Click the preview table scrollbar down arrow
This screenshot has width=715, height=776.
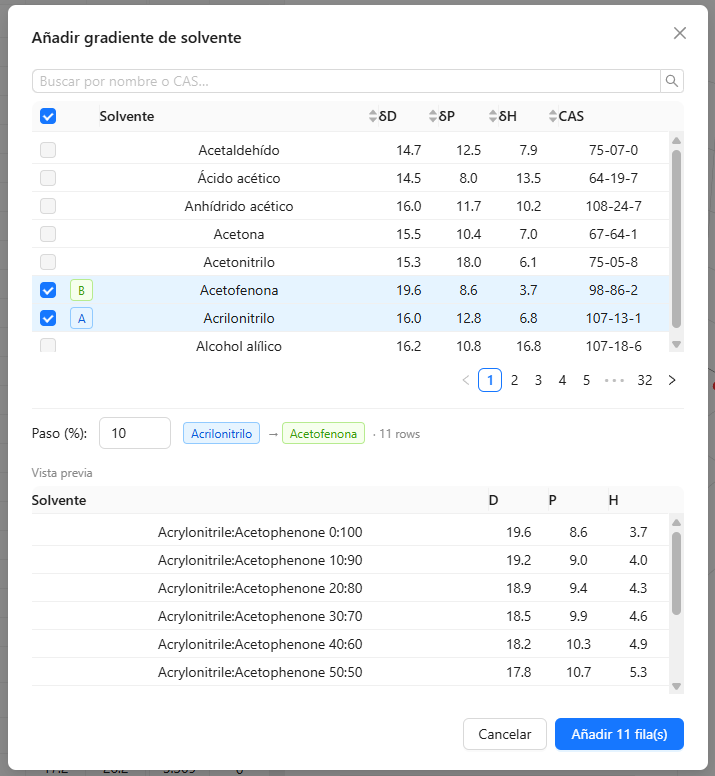pos(676,686)
